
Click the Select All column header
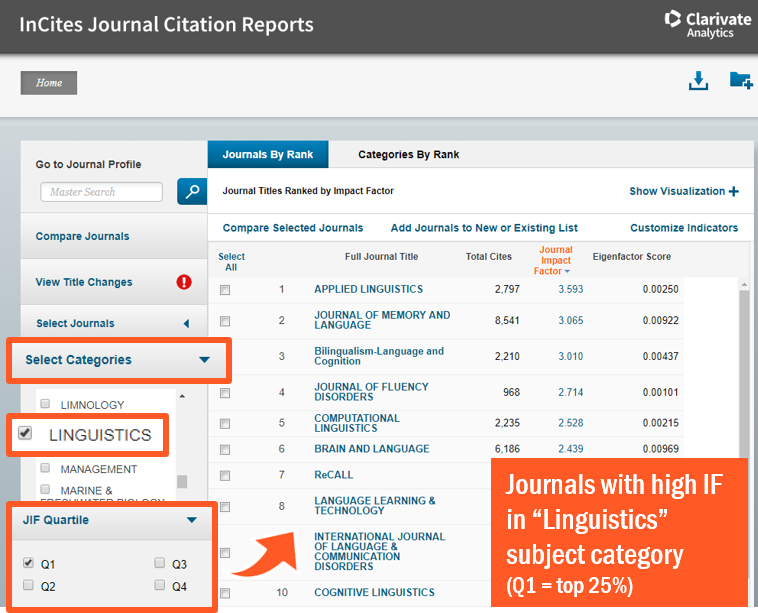(x=231, y=262)
